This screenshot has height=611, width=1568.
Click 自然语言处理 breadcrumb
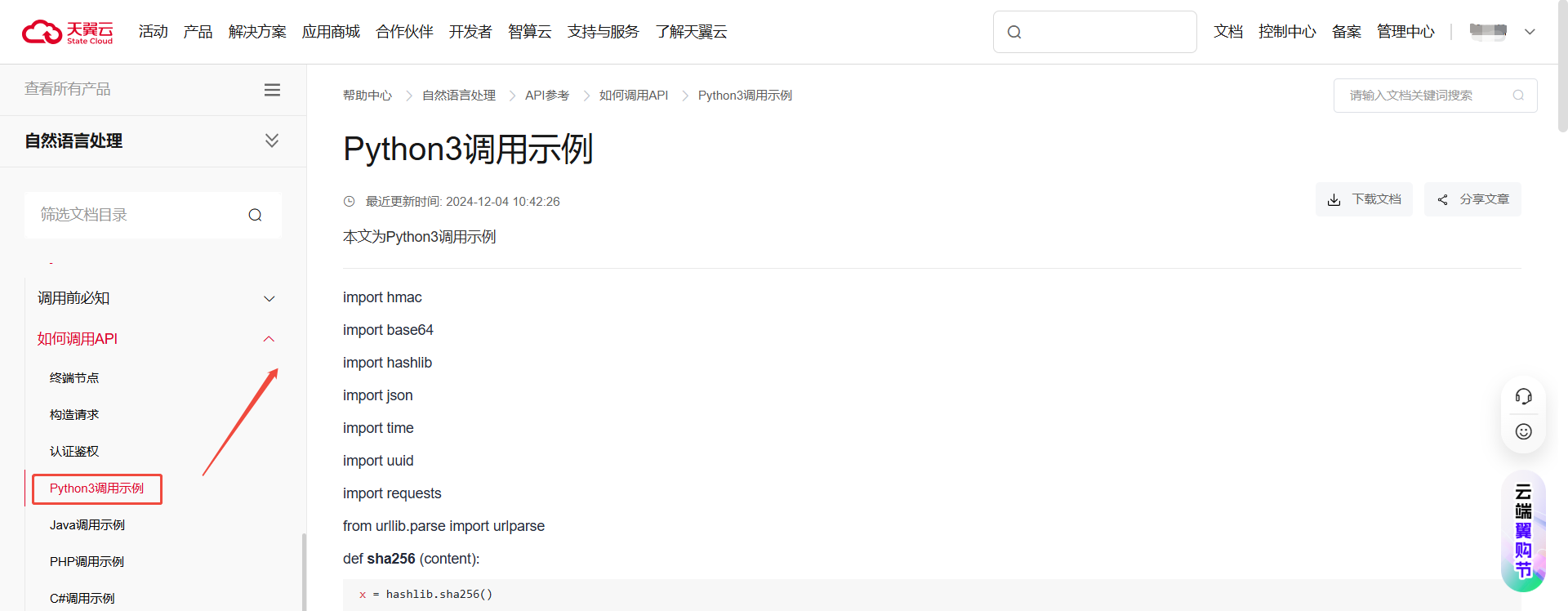[459, 96]
